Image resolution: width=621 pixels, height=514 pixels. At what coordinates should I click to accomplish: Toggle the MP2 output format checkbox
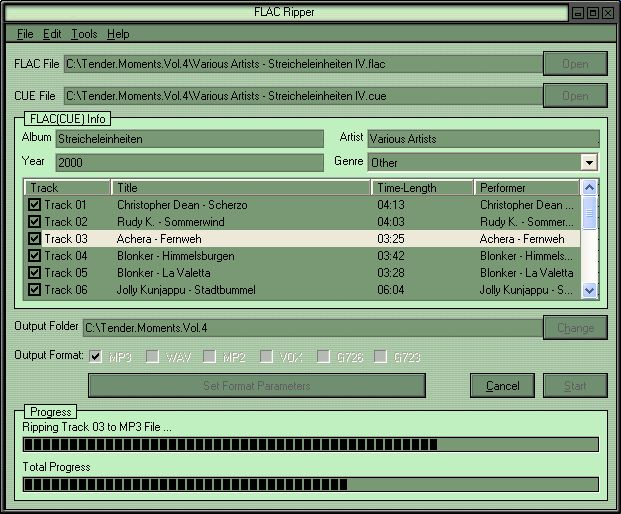209,357
